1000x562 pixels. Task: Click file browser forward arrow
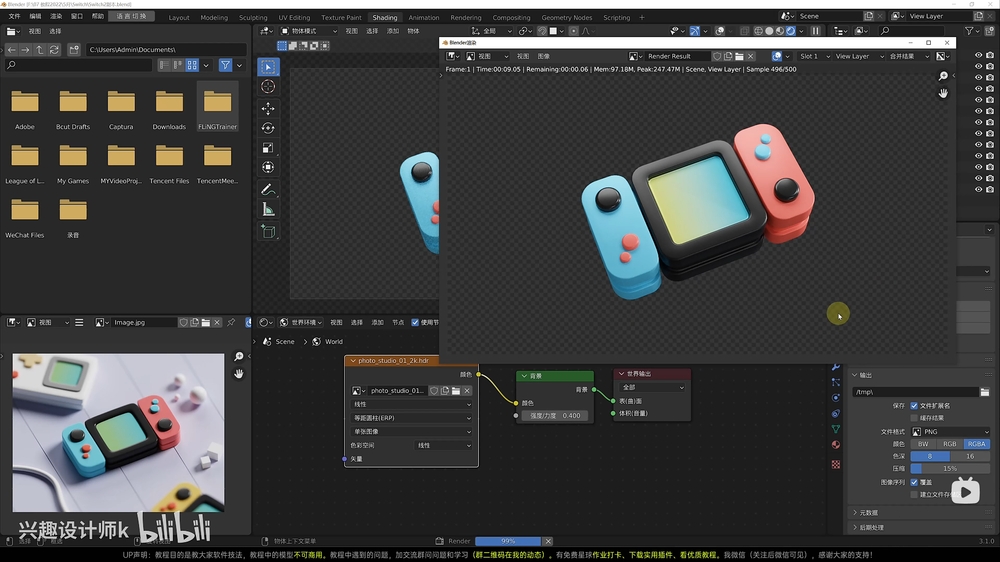pos(25,49)
